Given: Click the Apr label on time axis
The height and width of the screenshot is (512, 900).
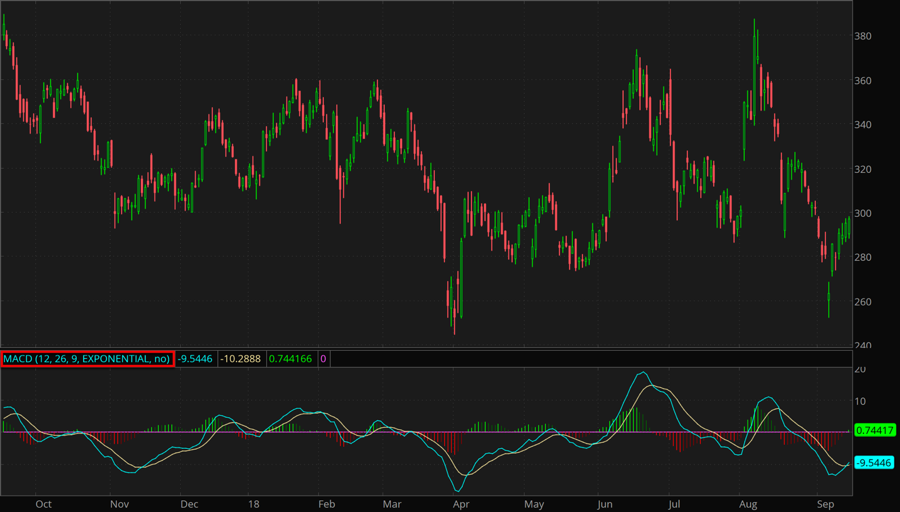Looking at the screenshot, I should 460,505.
